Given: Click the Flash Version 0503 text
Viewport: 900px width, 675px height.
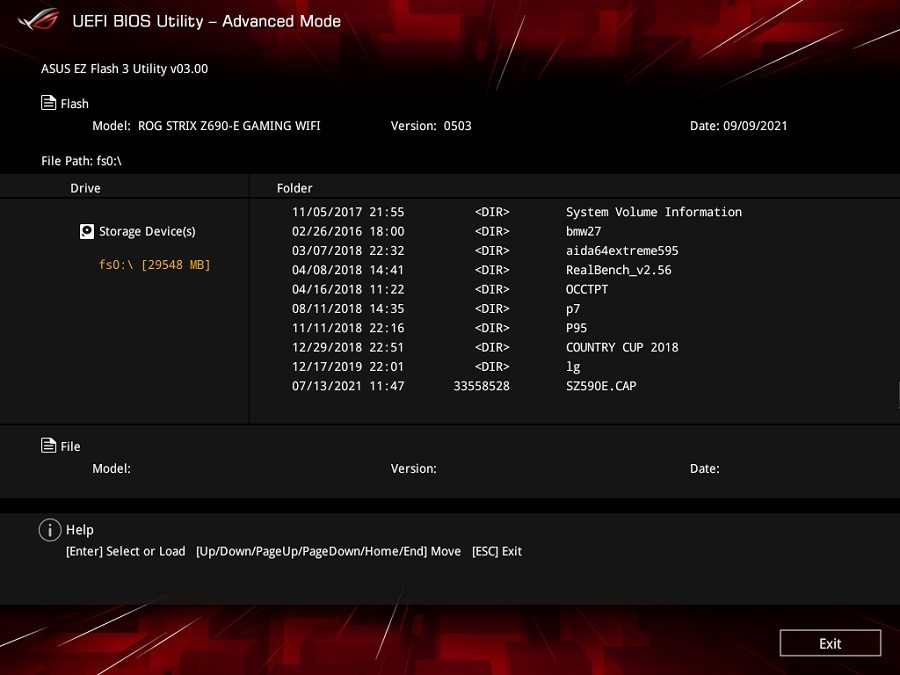Looking at the screenshot, I should [431, 126].
